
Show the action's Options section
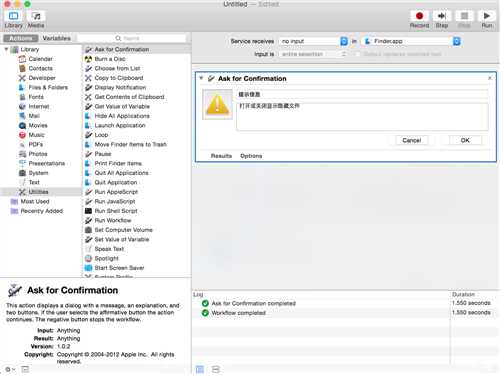251,156
